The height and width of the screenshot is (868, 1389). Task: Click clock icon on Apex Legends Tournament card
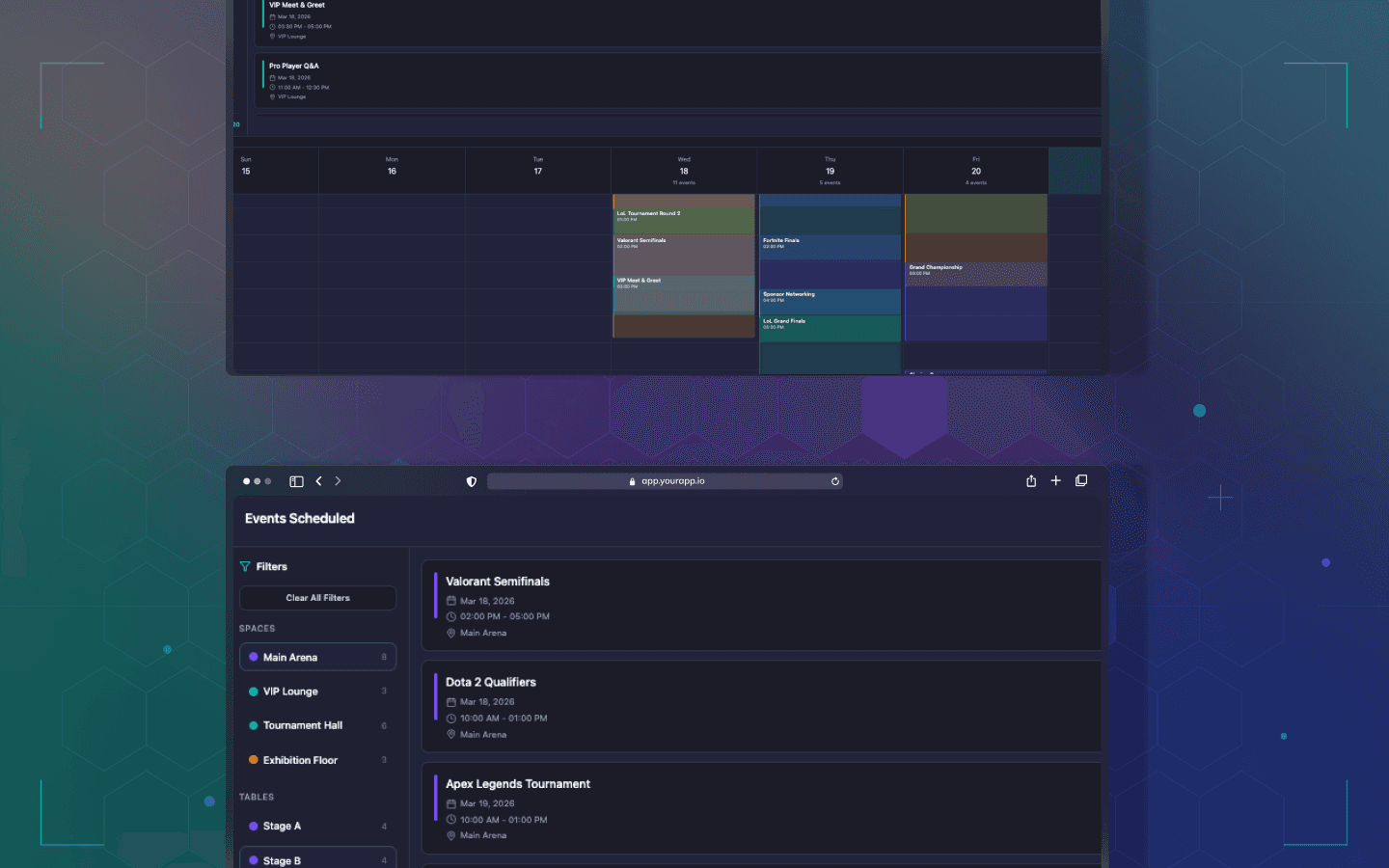450,820
